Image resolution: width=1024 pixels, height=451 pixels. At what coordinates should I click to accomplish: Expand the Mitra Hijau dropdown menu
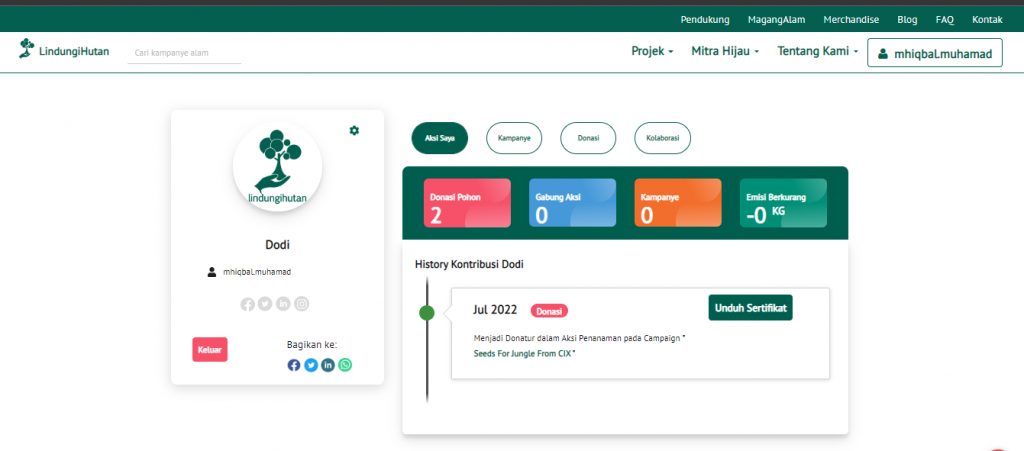725,51
